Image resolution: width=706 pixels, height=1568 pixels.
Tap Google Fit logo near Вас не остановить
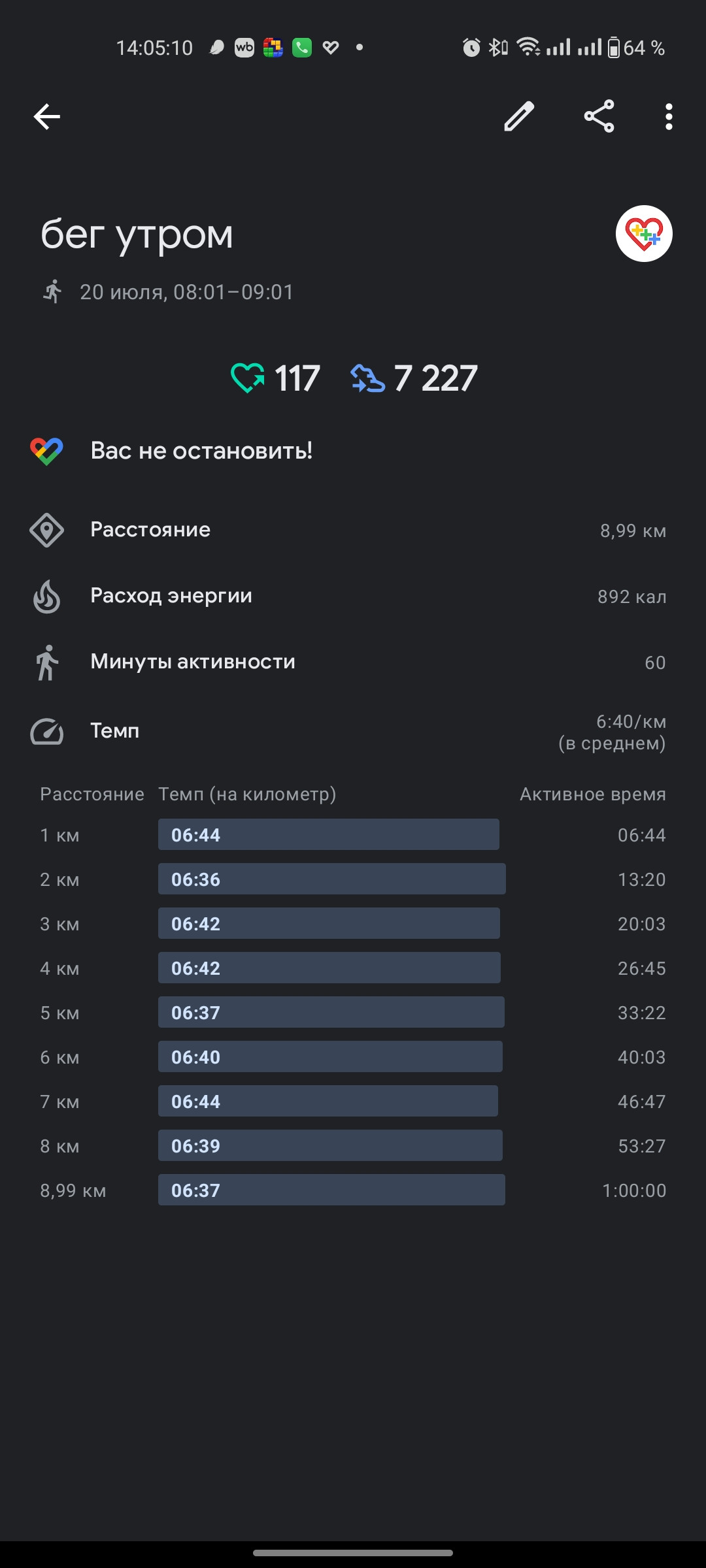46,451
